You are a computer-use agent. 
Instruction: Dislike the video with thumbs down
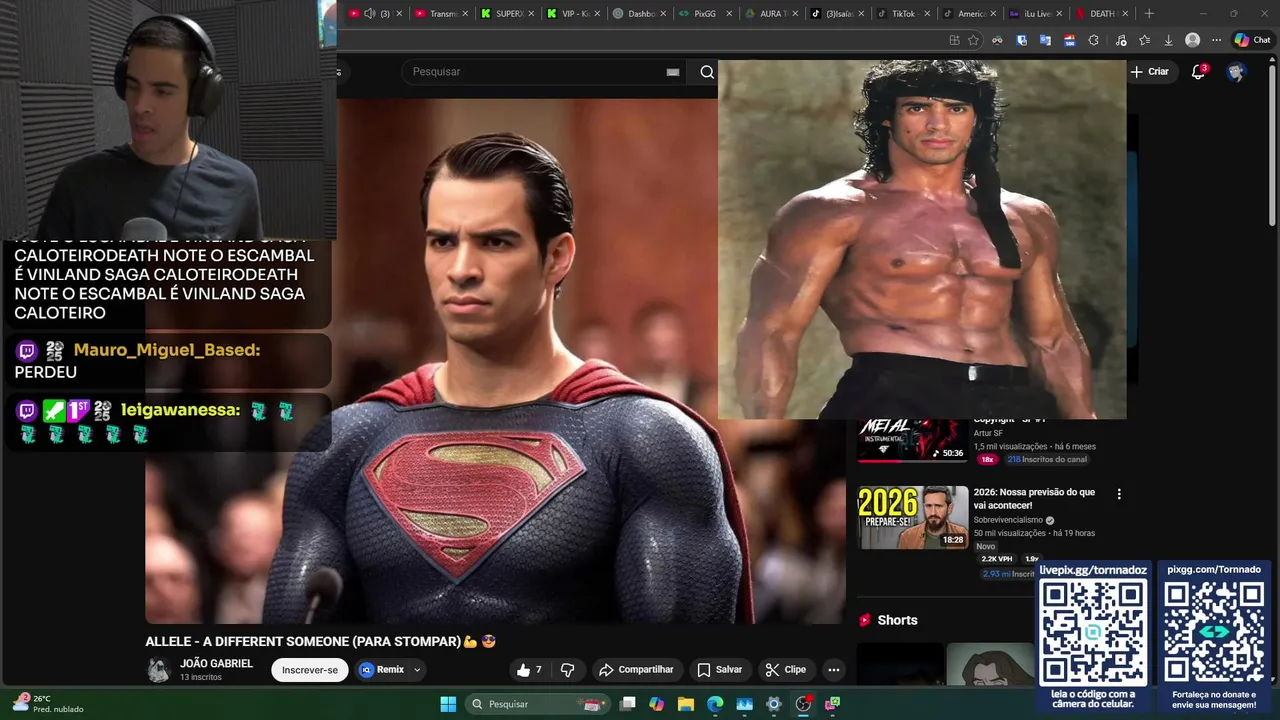567,670
